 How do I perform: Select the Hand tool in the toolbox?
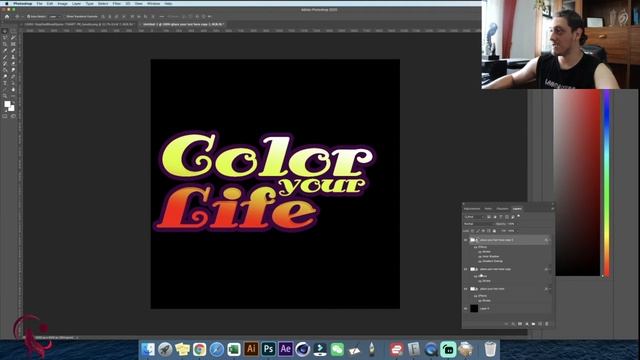[13, 89]
